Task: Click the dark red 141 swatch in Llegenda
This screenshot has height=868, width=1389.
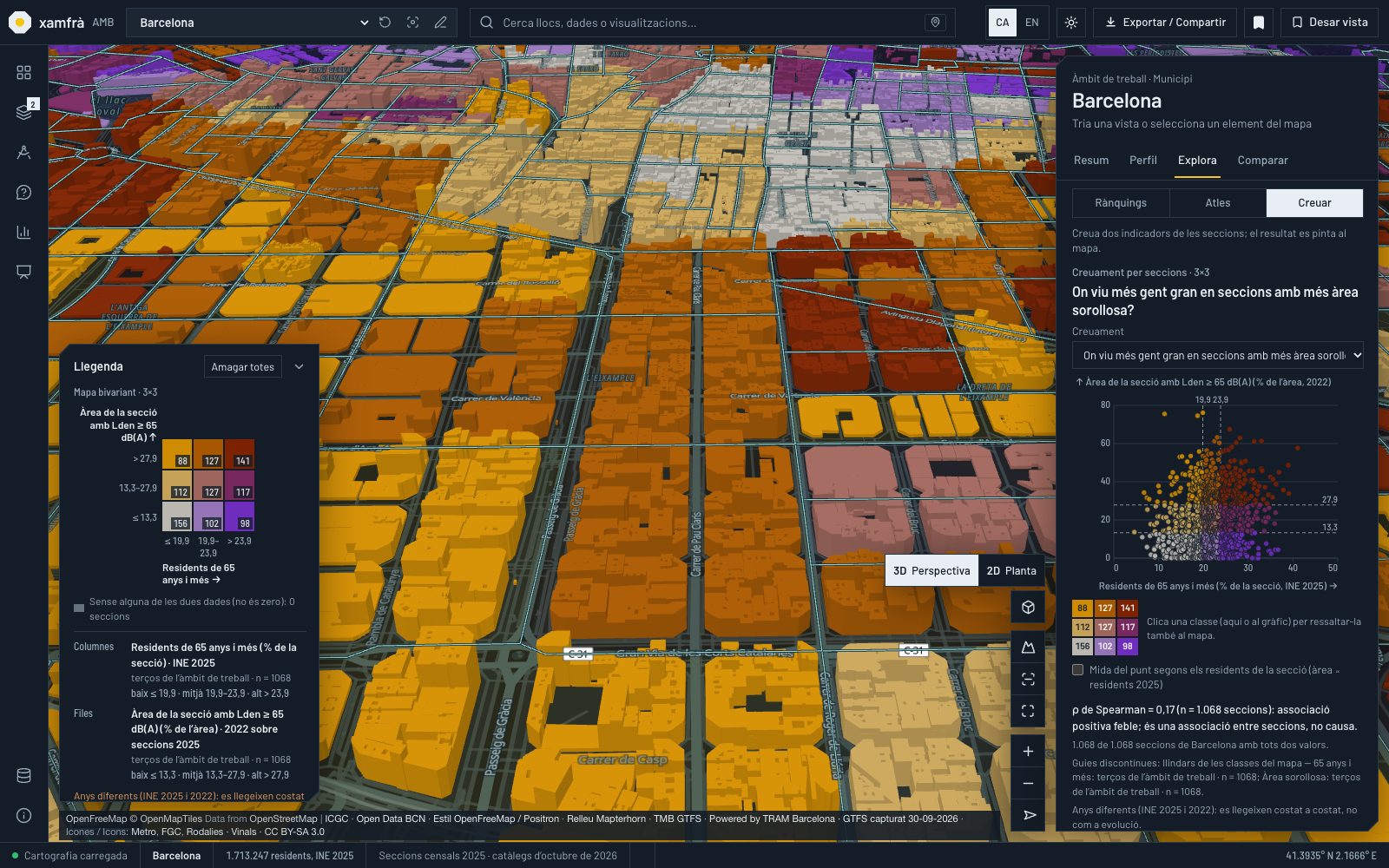Action: 240,455
